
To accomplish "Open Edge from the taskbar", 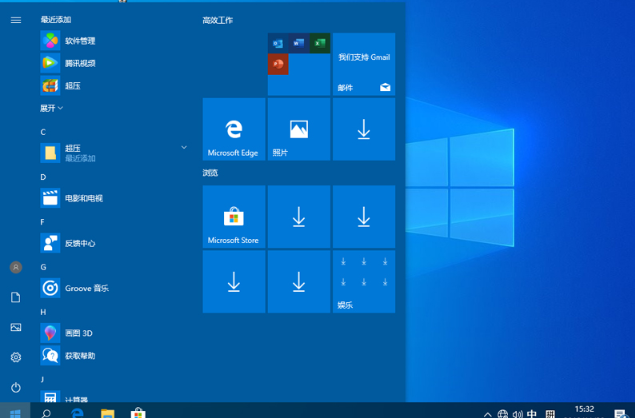I will [77, 412].
